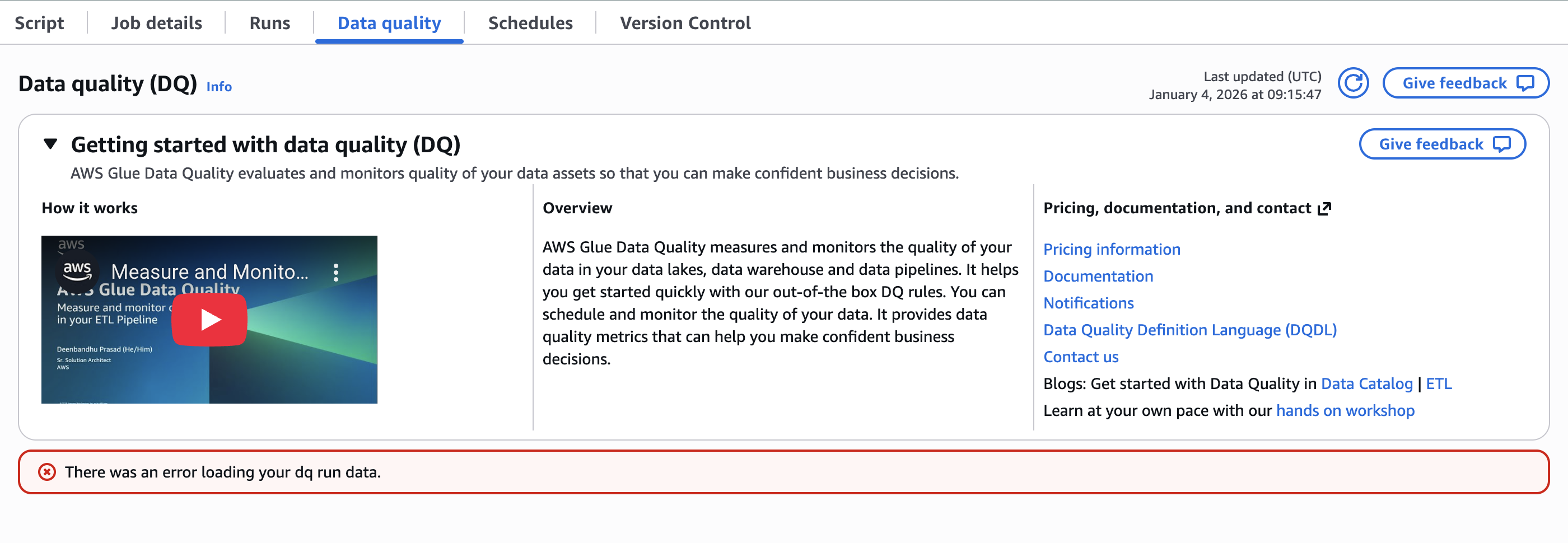The width and height of the screenshot is (1568, 543).
Task: Open the Job details tab
Action: click(156, 23)
